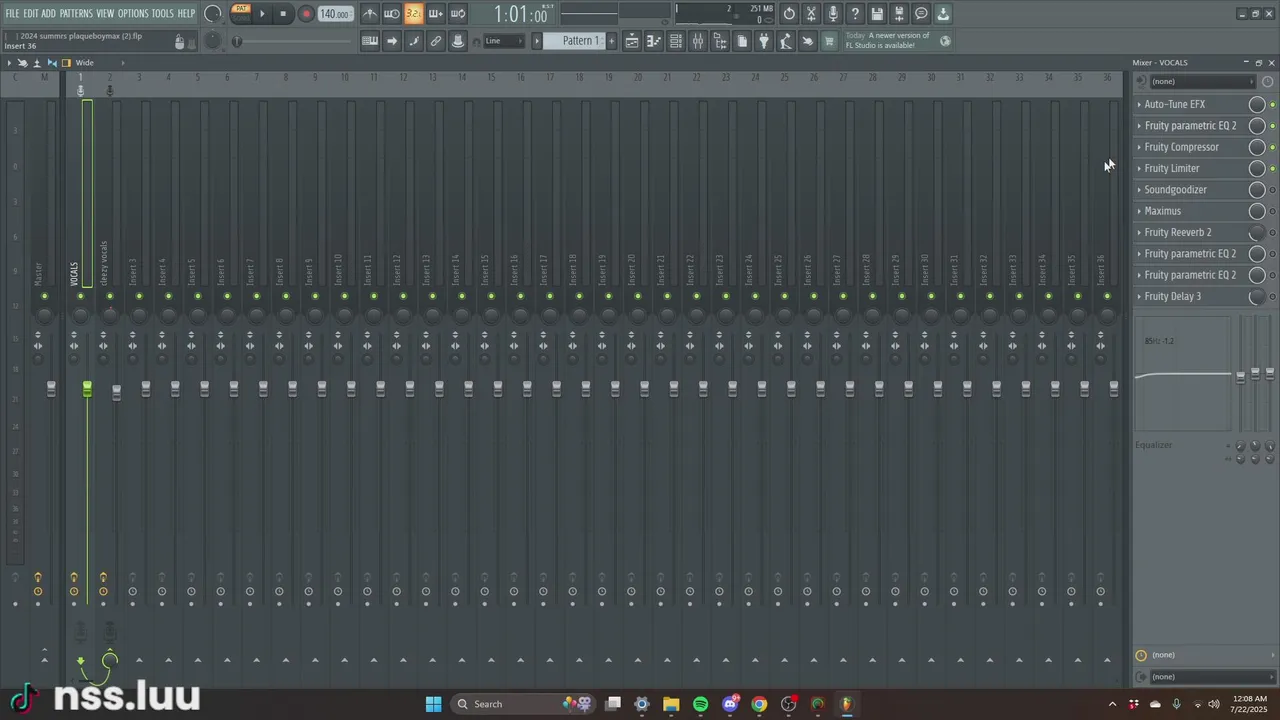Open the Browser tree icon

720,41
